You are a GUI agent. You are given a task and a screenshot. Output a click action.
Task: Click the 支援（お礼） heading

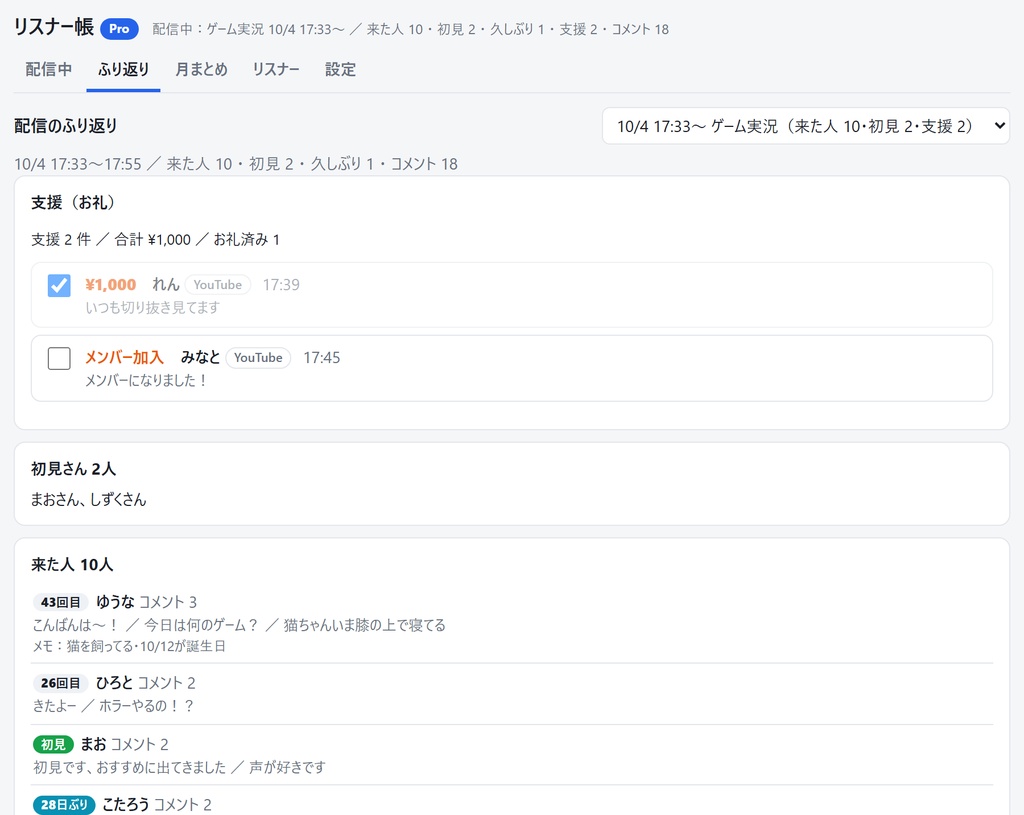73,203
